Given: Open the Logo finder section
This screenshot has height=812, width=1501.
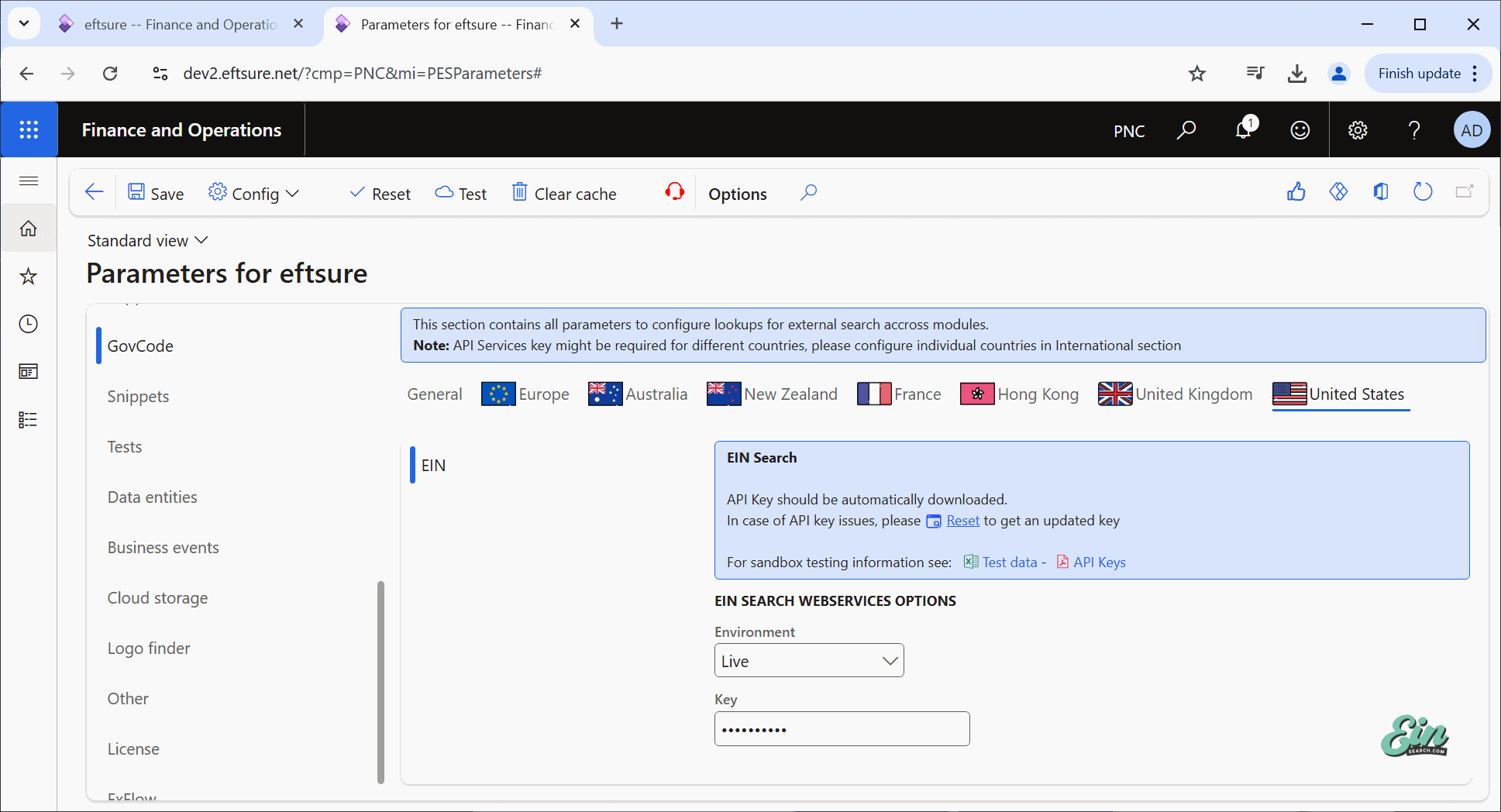Looking at the screenshot, I should coord(149,649).
